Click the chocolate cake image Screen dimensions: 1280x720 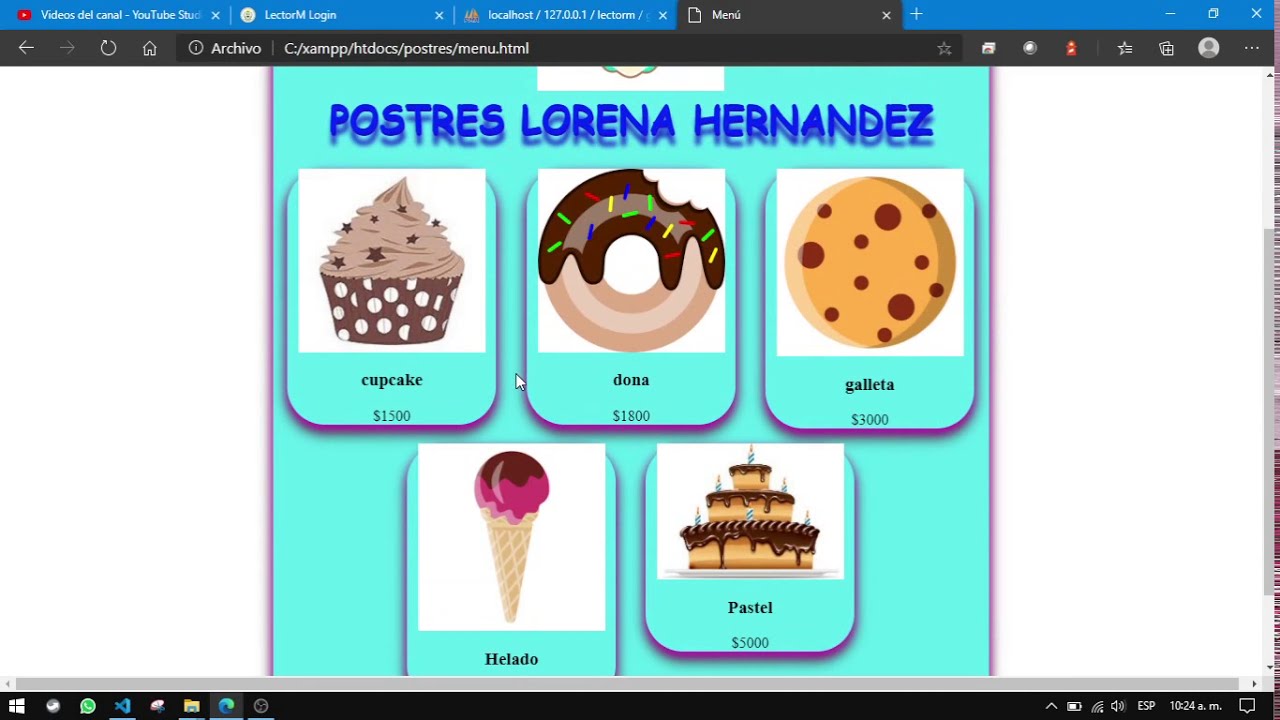[x=750, y=511]
